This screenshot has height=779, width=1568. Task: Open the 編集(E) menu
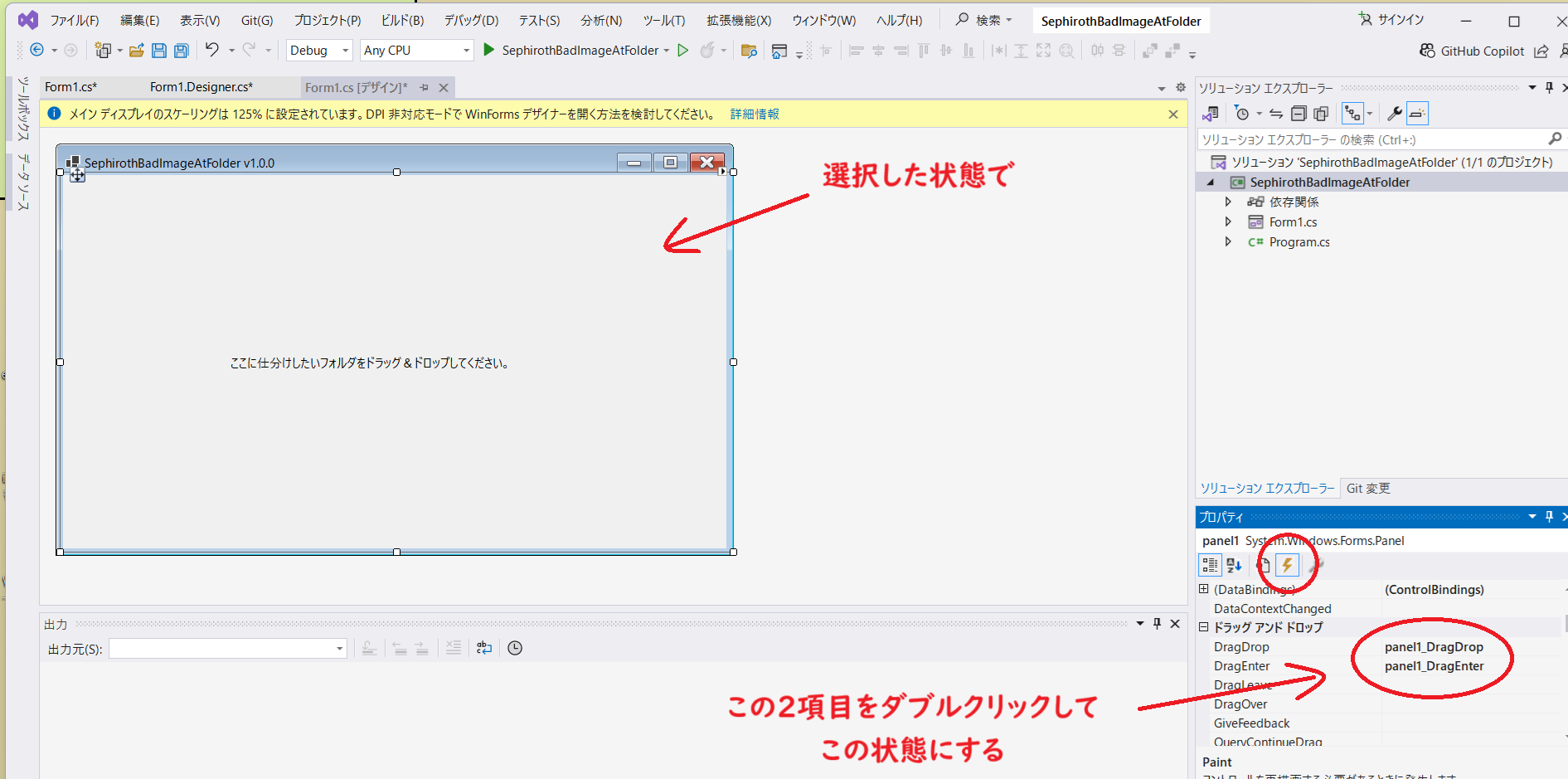point(139,21)
